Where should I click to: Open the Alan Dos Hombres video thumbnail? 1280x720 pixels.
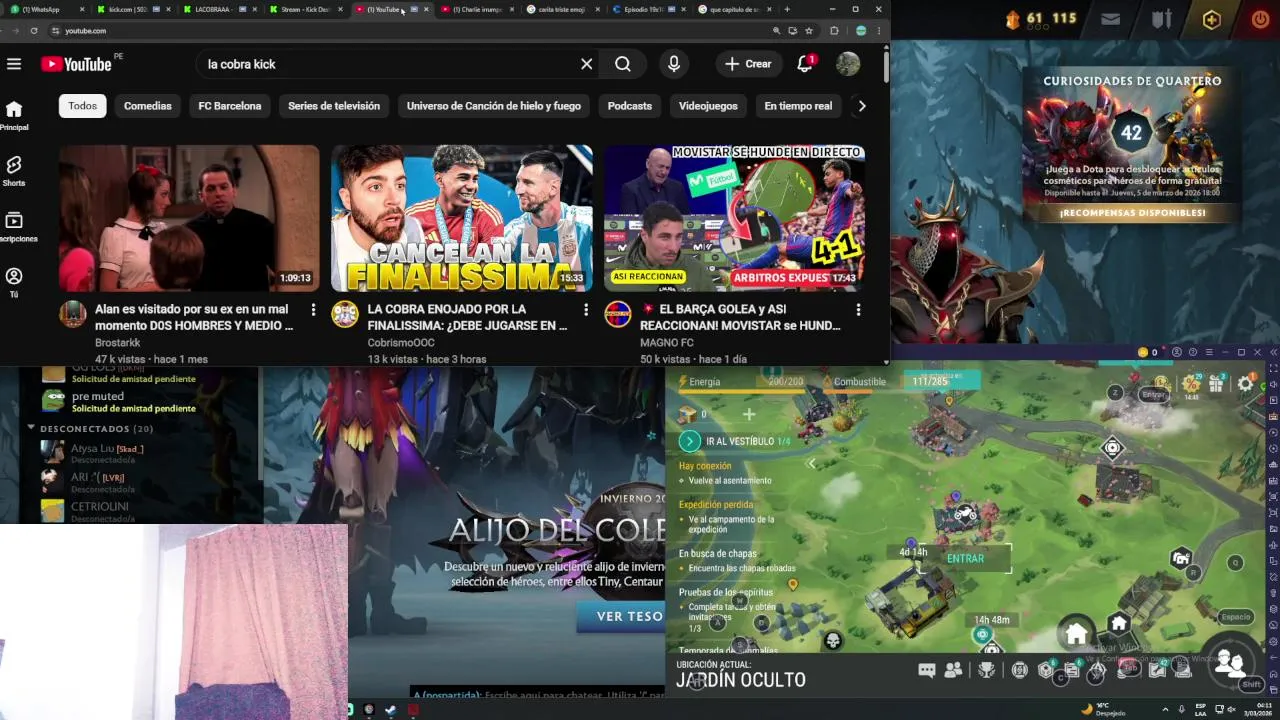coord(189,218)
